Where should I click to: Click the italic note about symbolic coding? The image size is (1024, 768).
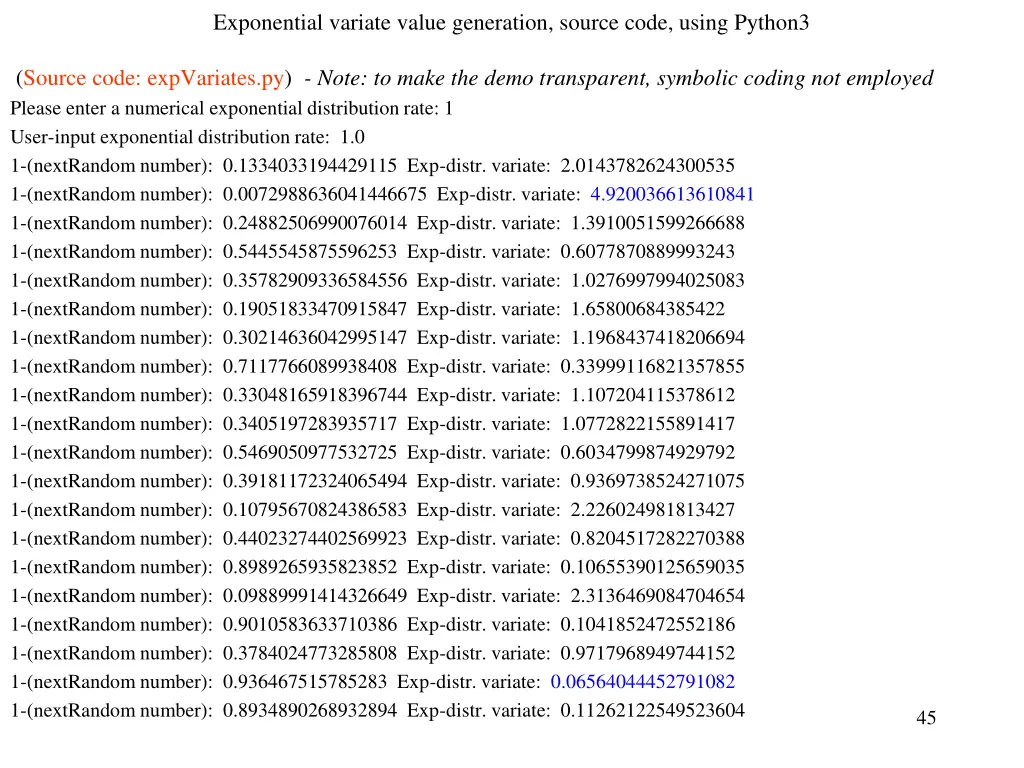[625, 79]
